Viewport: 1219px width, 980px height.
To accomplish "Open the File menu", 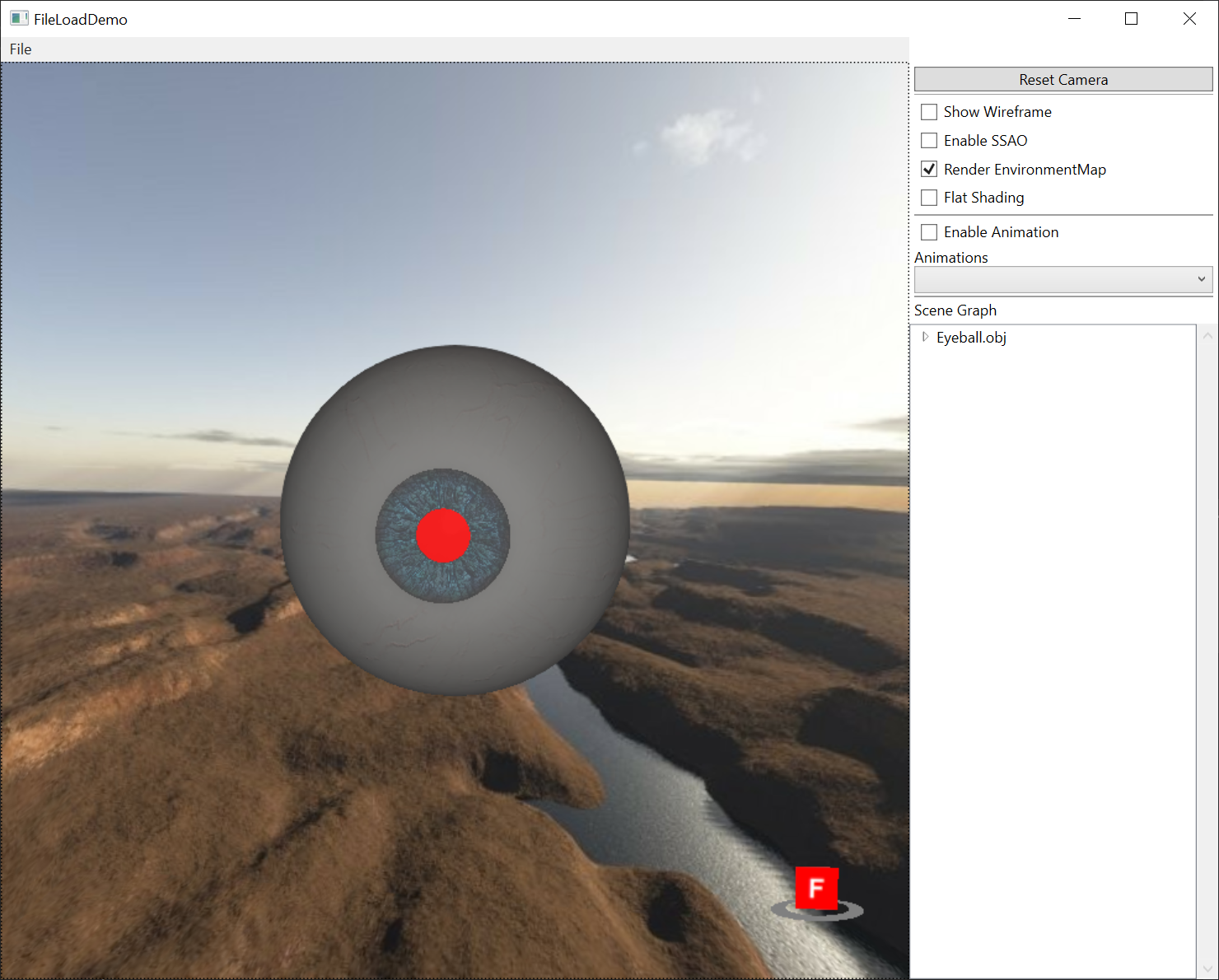I will click(x=20, y=49).
